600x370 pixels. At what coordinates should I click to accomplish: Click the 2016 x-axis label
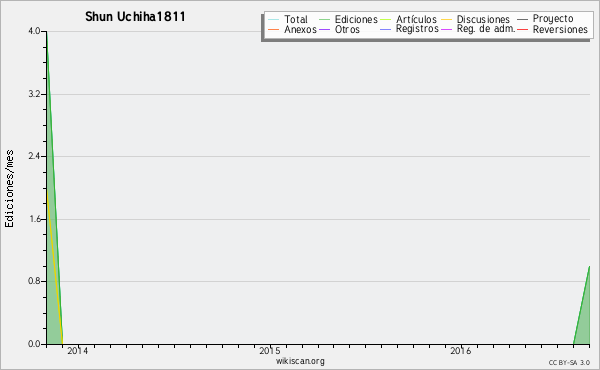point(461,351)
